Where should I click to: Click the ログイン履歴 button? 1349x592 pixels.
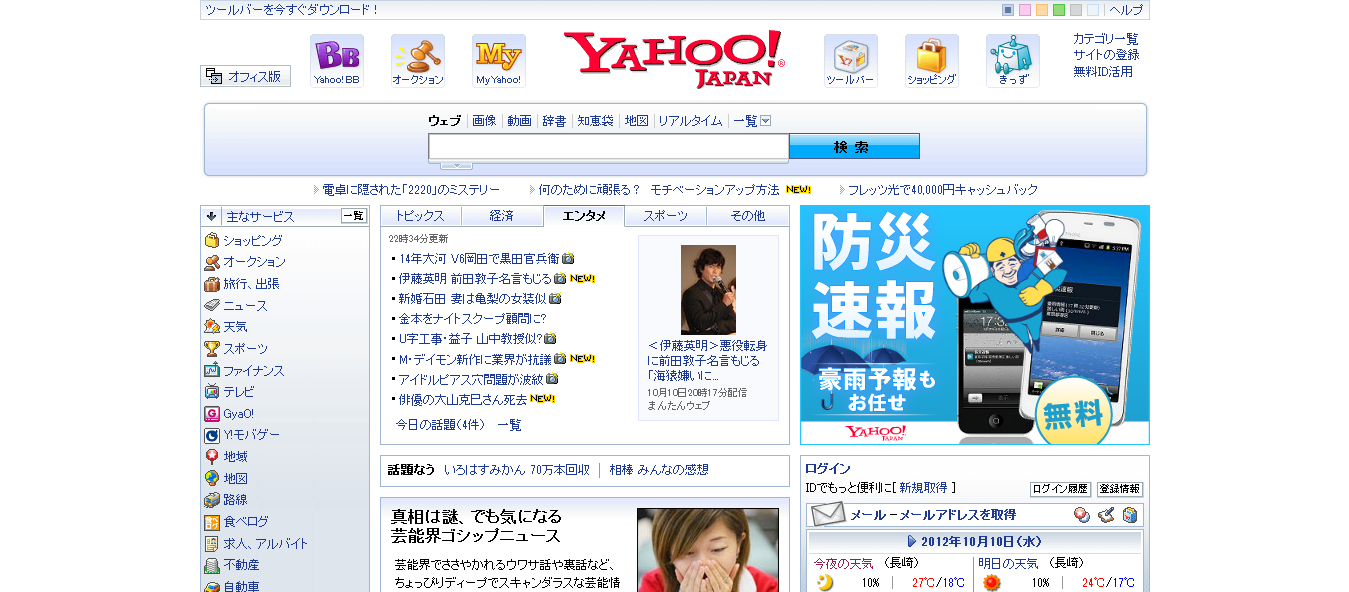pos(1060,489)
